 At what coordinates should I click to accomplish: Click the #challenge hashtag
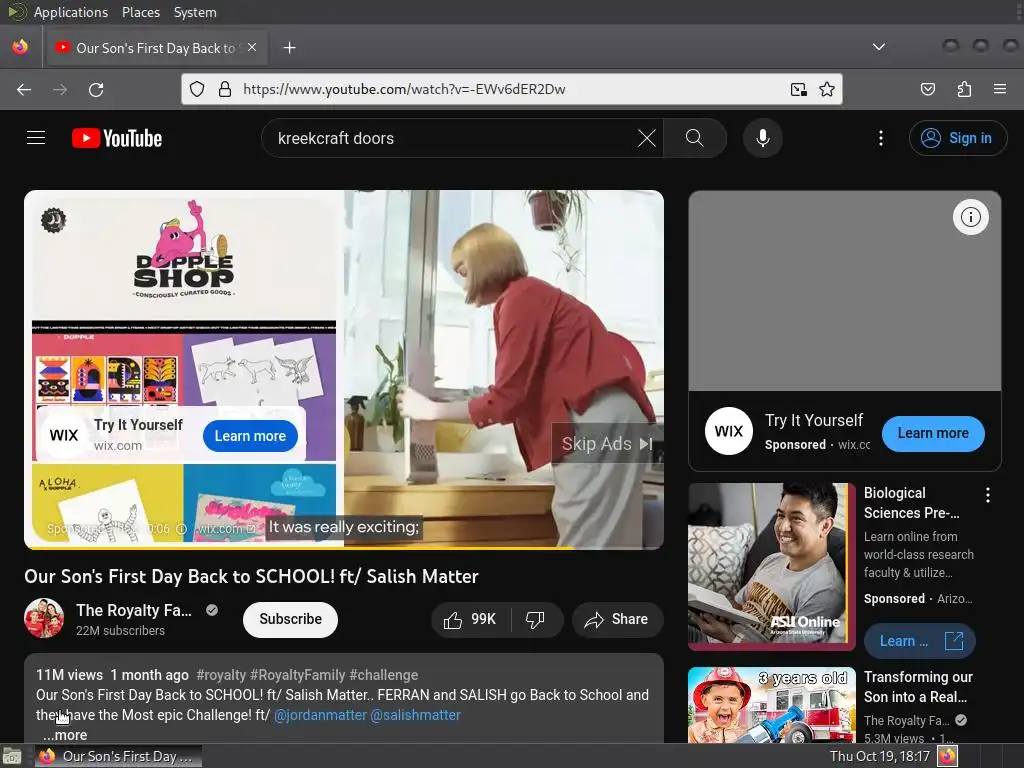(x=384, y=675)
